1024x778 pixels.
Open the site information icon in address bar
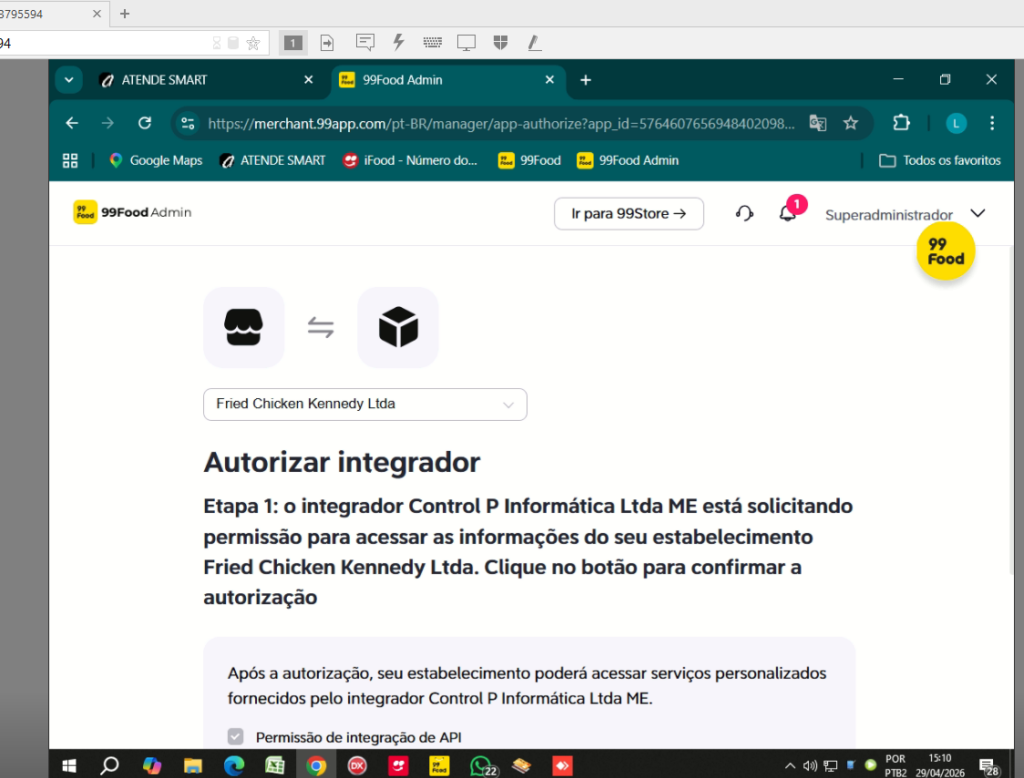188,123
